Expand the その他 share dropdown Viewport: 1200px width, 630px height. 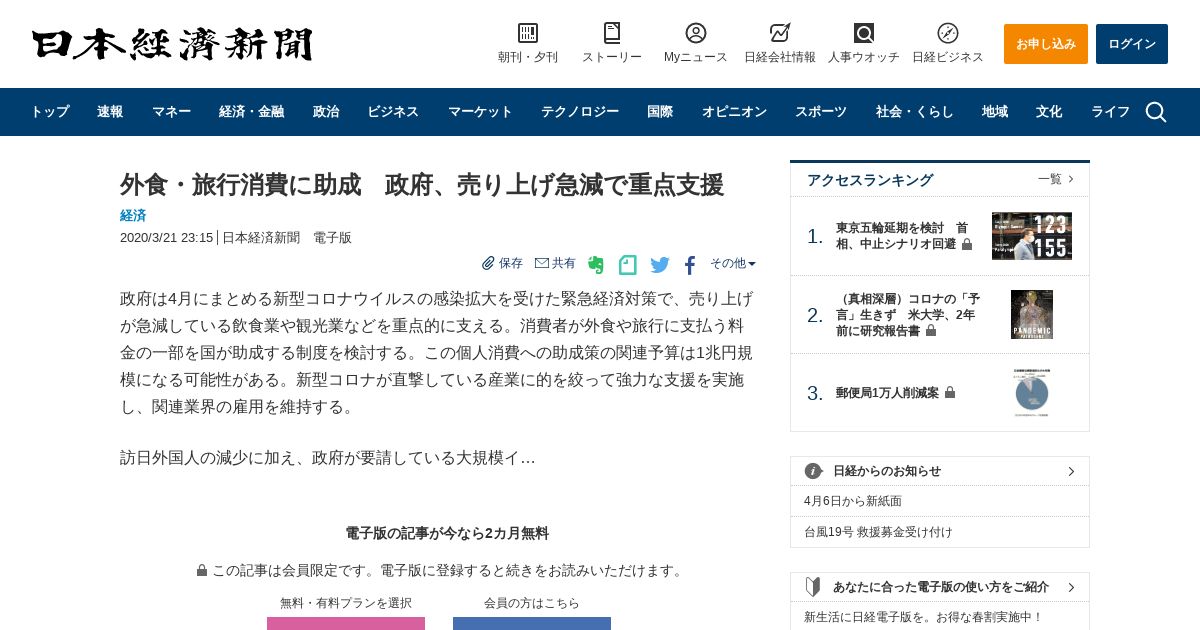[x=733, y=263]
